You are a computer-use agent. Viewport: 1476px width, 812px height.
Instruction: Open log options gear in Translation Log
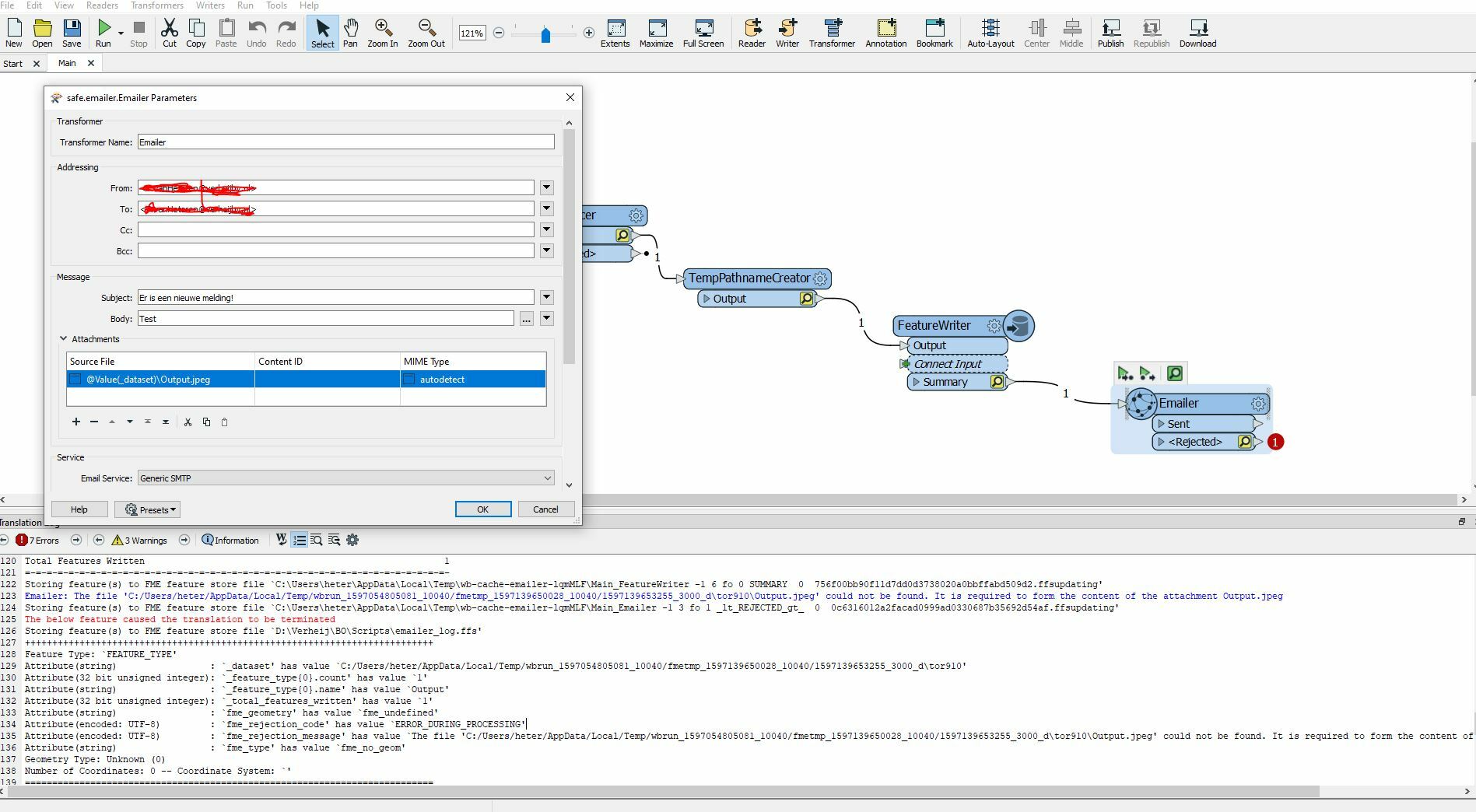tap(352, 540)
